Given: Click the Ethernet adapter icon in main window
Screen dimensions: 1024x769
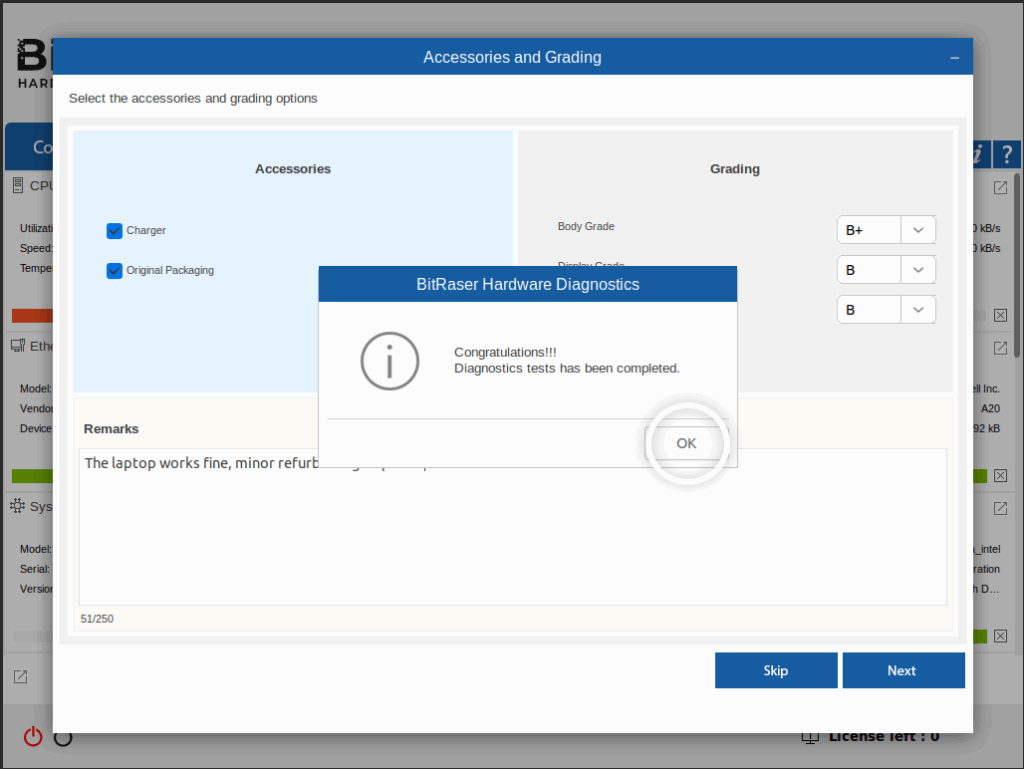Looking at the screenshot, I should pyautogui.click(x=18, y=345).
